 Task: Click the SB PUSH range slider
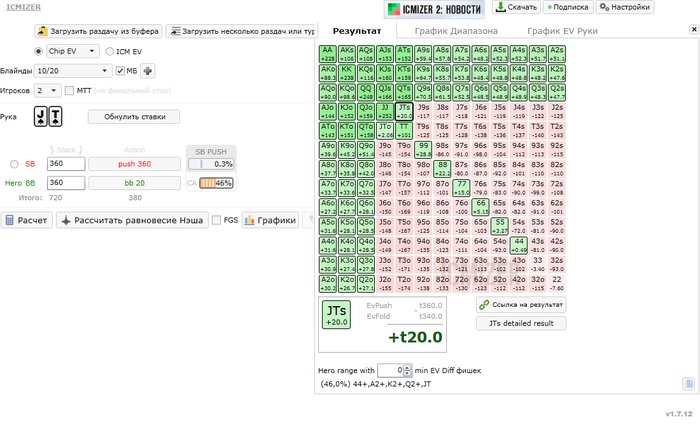point(211,164)
